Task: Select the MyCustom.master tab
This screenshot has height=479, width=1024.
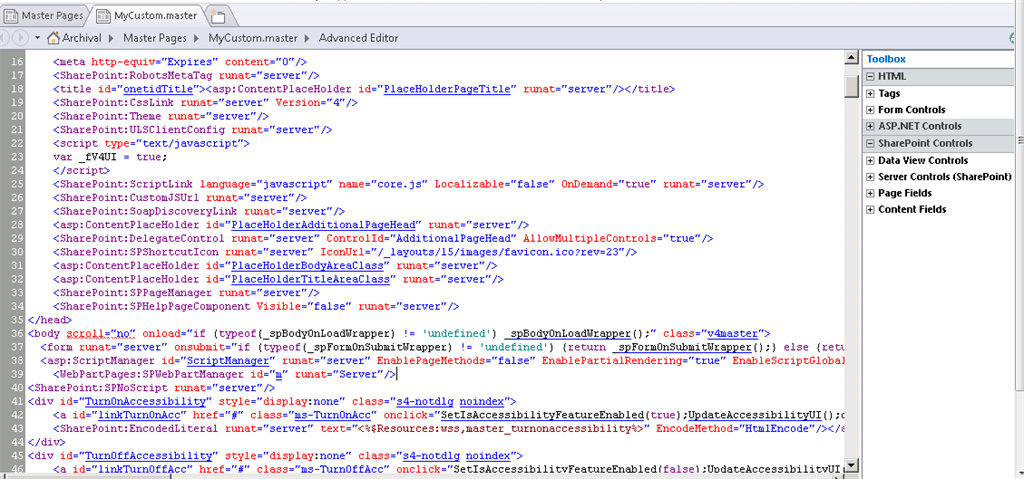Action: 148,14
